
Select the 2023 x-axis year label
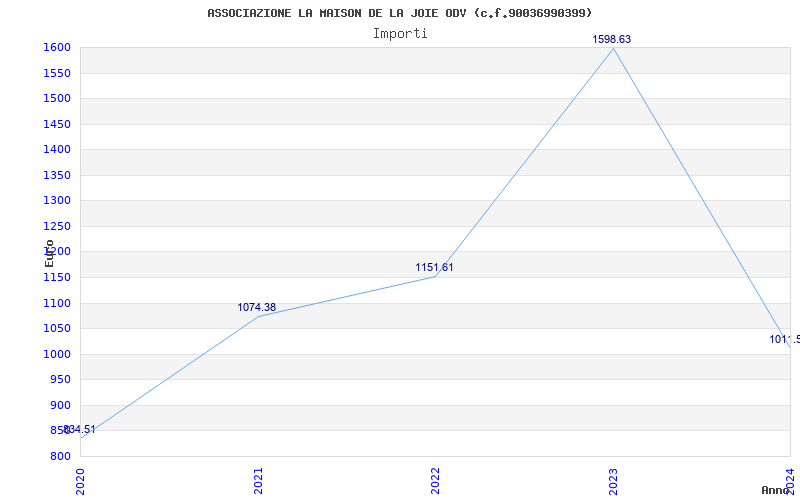coord(613,481)
